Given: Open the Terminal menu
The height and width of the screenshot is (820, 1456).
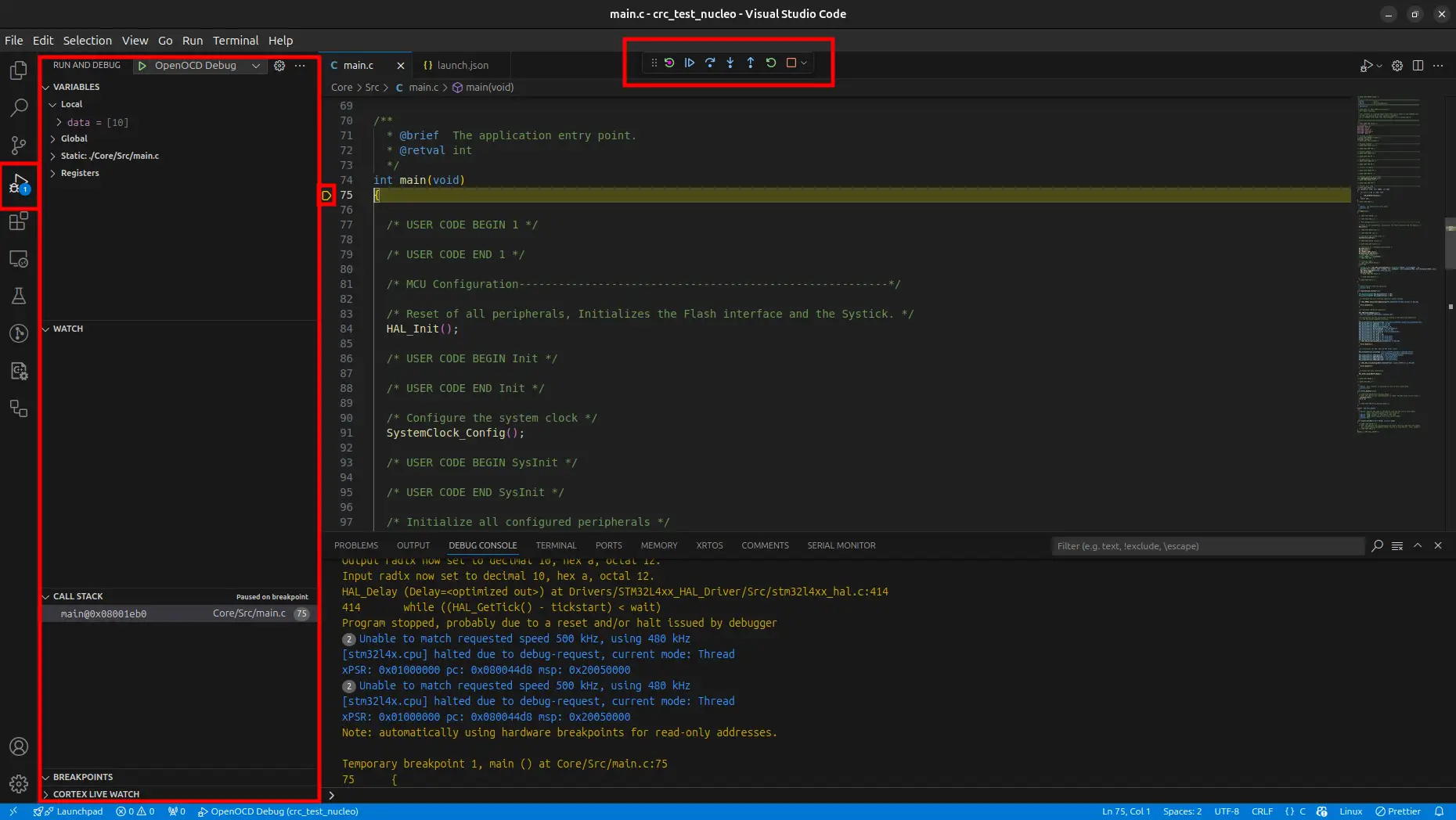Looking at the screenshot, I should pyautogui.click(x=236, y=41).
